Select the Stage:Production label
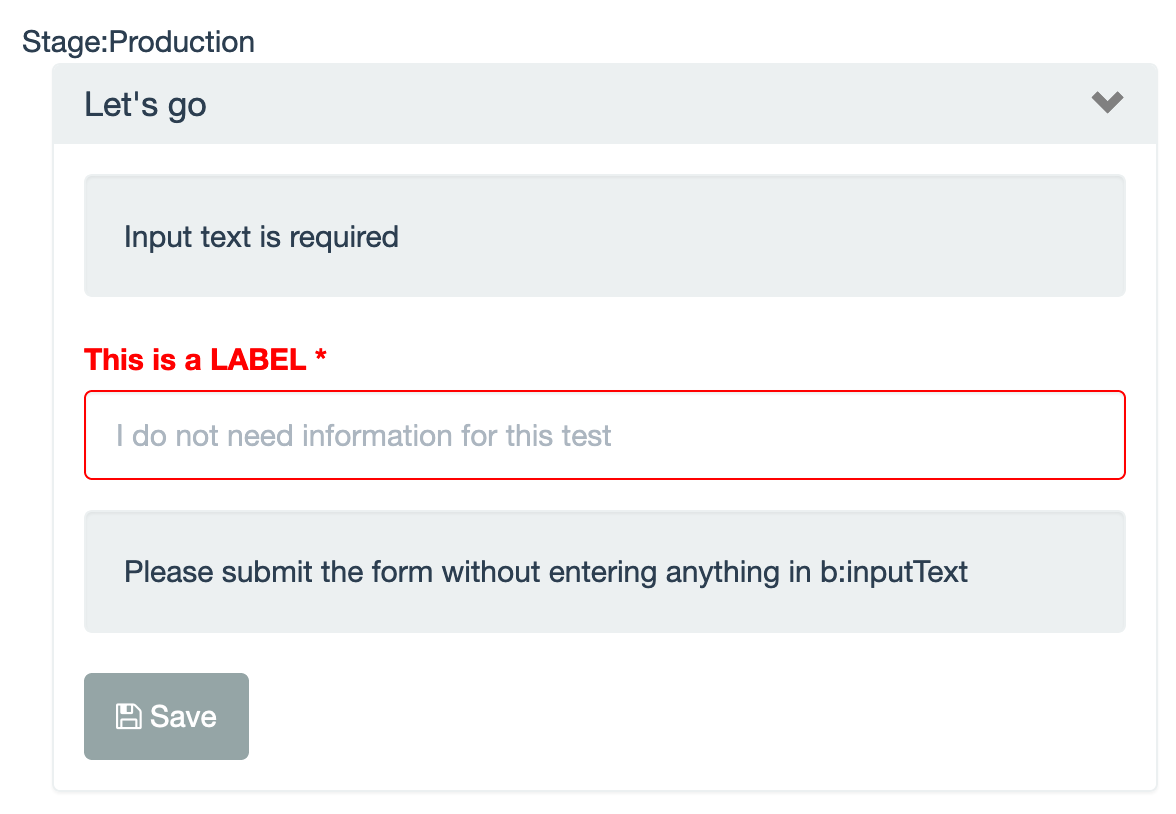The image size is (1176, 814). pos(140,41)
